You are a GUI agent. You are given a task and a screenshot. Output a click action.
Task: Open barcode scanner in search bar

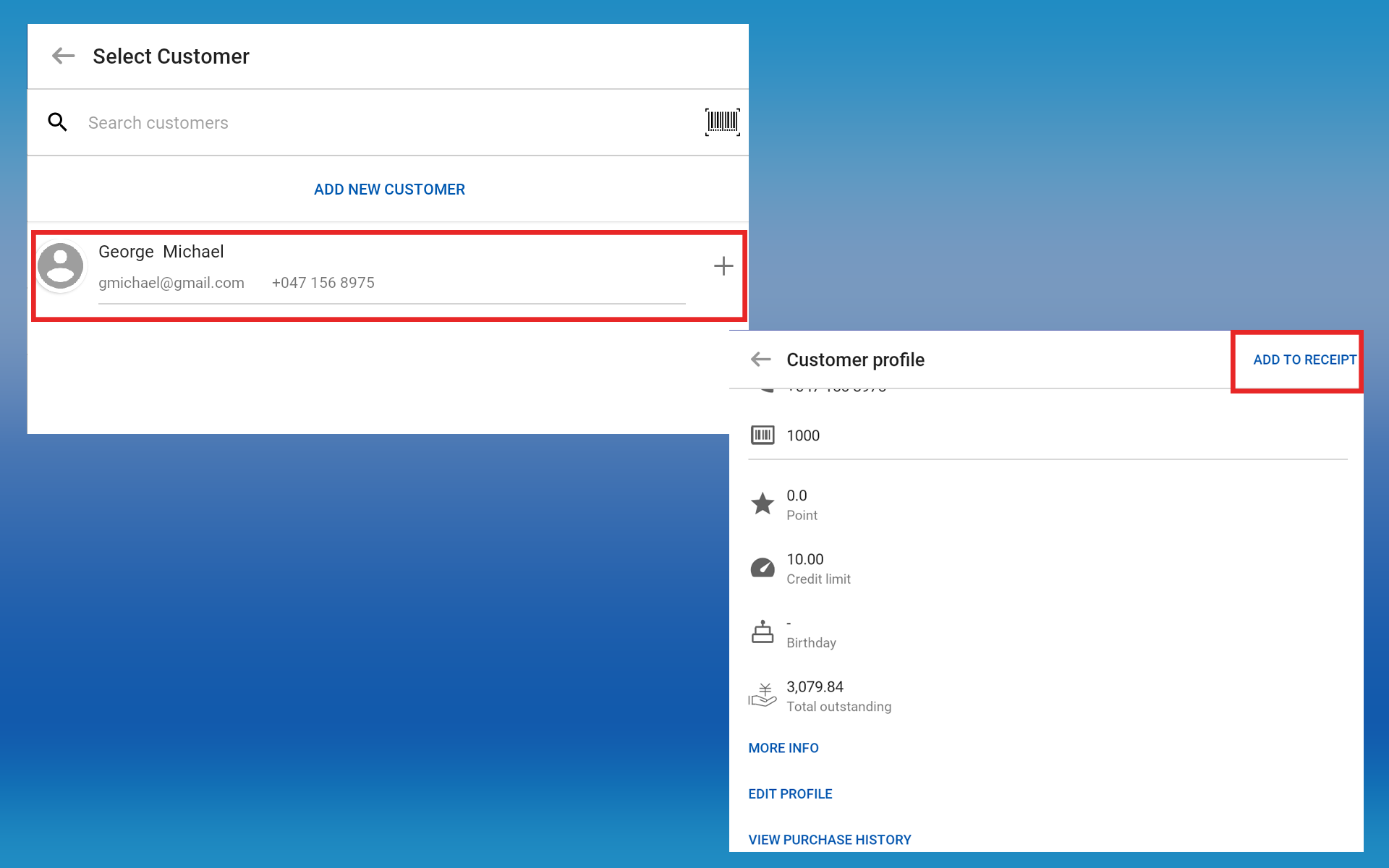(x=722, y=122)
